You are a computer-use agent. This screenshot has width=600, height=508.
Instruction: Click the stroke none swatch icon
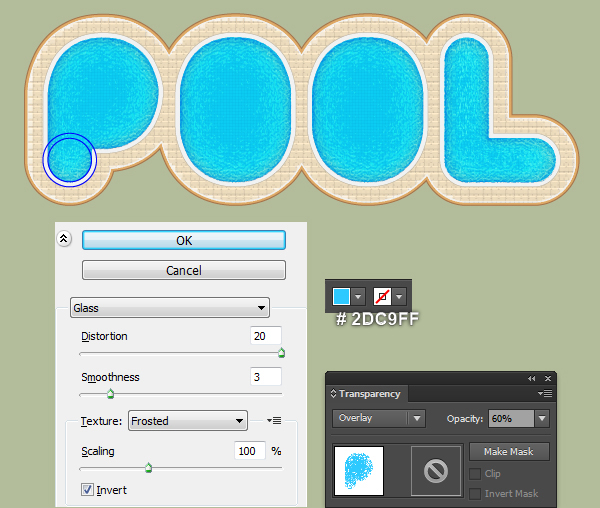[x=382, y=296]
